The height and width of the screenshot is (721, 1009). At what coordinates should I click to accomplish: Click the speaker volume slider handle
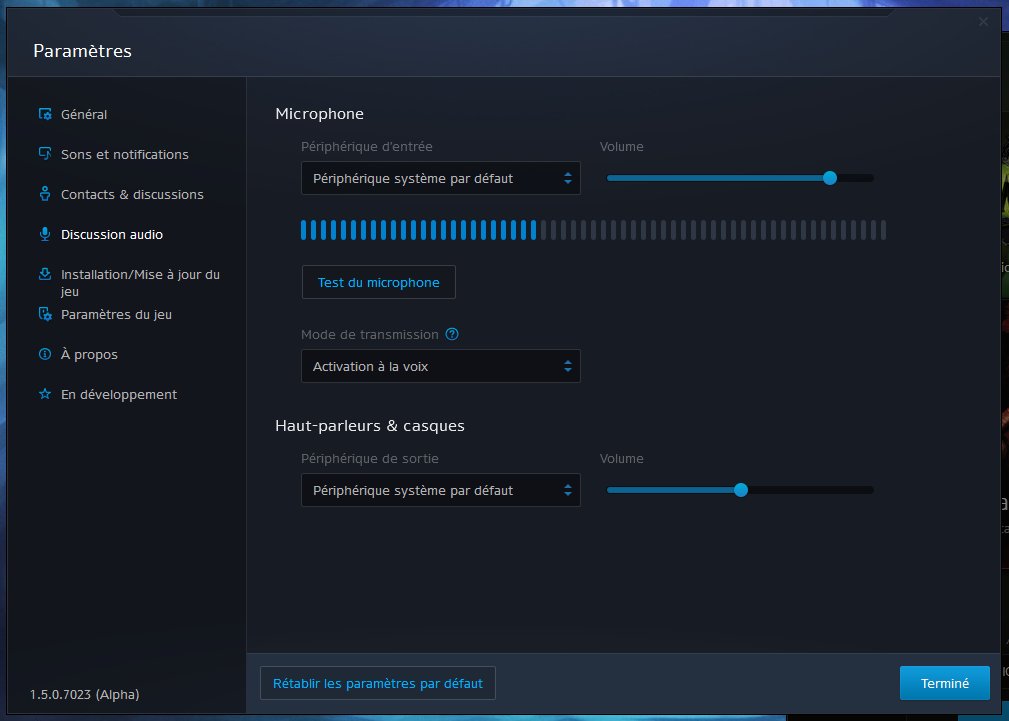741,490
